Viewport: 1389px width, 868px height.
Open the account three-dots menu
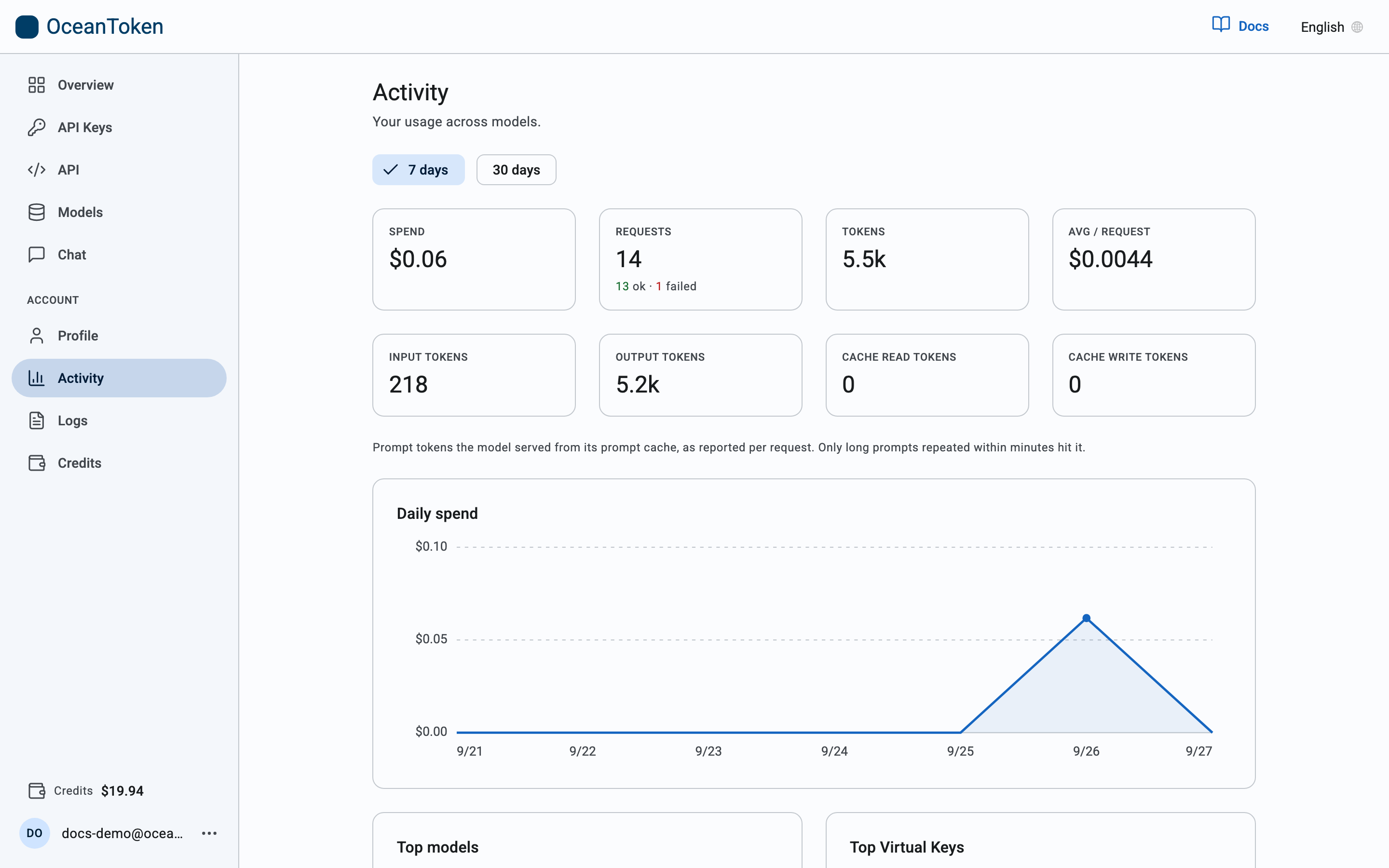coord(209,833)
